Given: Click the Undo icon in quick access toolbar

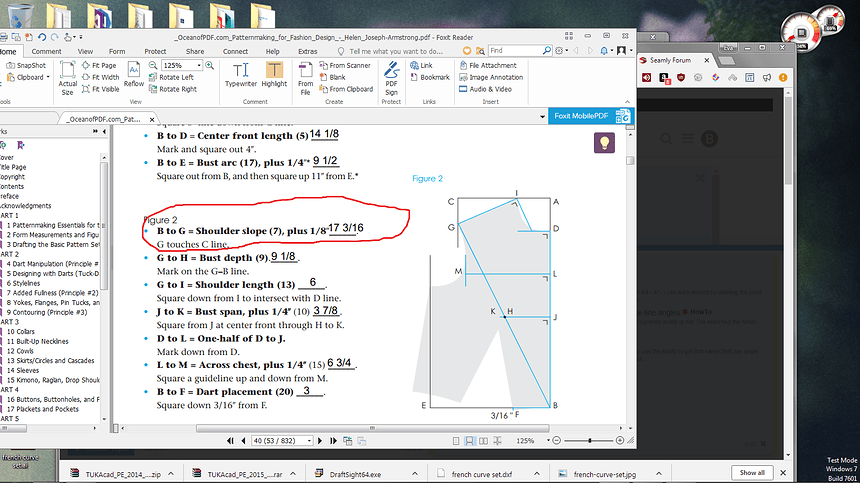Looking at the screenshot, I should tap(42, 37).
